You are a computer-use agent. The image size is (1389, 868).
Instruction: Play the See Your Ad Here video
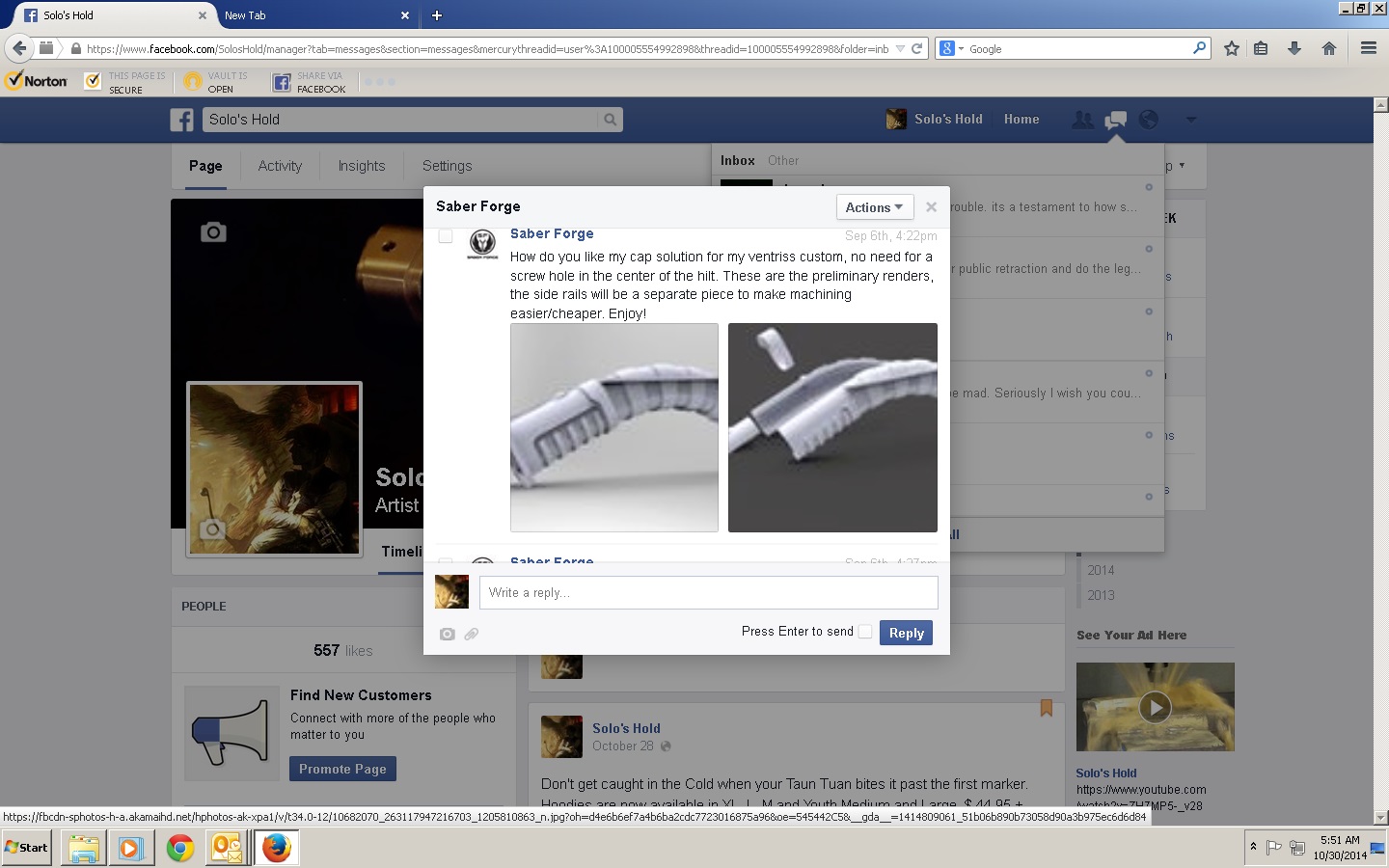click(x=1156, y=707)
